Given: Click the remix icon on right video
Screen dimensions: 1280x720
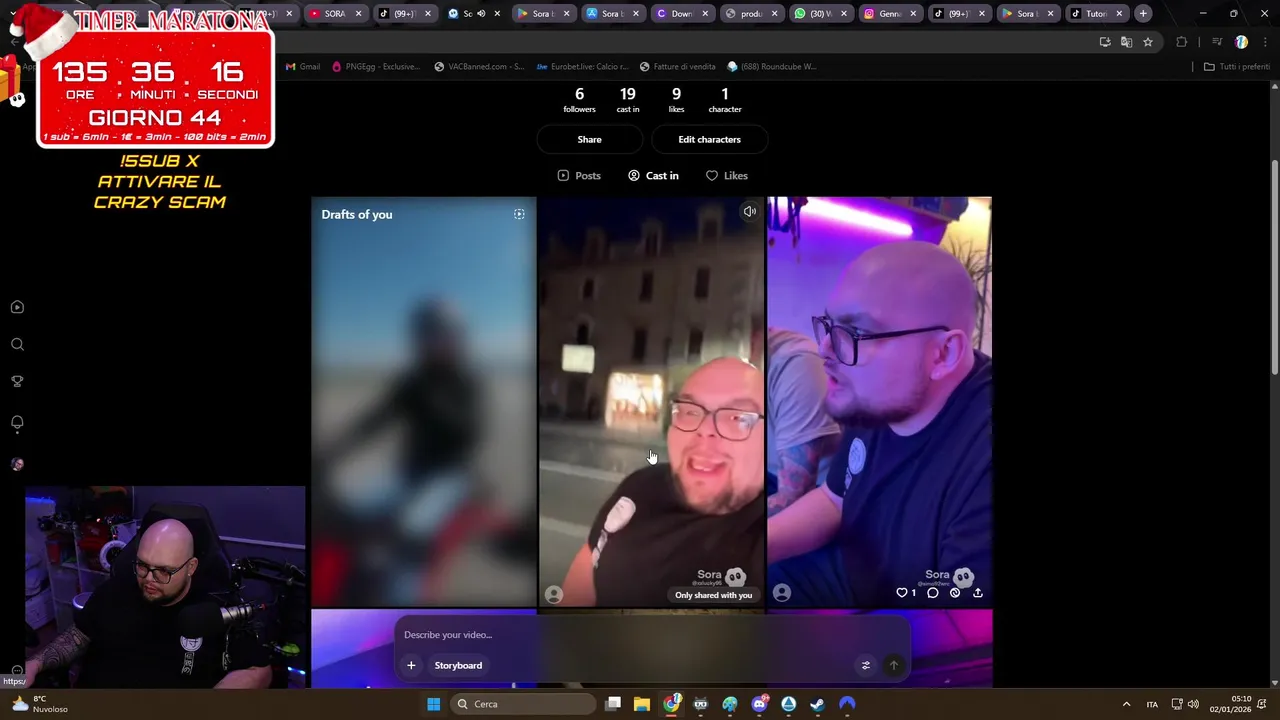Looking at the screenshot, I should [955, 593].
